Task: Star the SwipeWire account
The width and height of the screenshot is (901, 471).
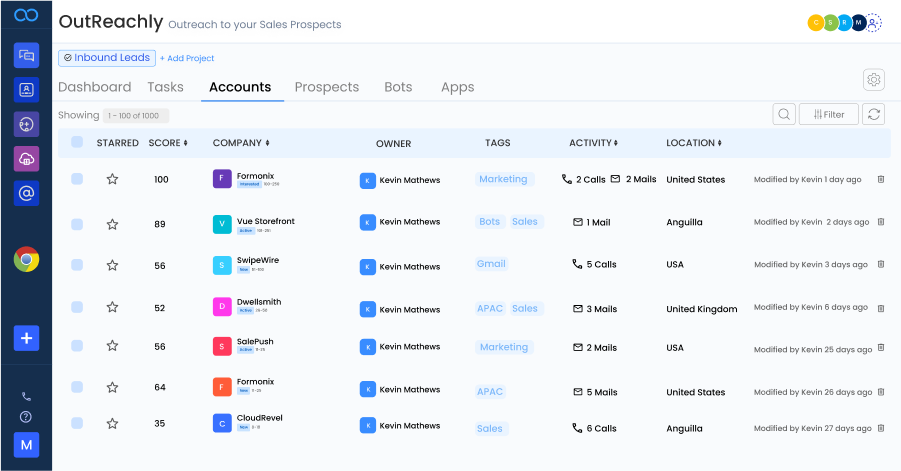Action: pyautogui.click(x=112, y=265)
